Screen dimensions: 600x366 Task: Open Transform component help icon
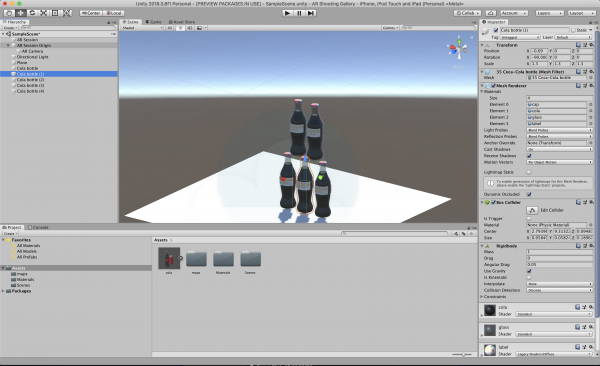578,45
